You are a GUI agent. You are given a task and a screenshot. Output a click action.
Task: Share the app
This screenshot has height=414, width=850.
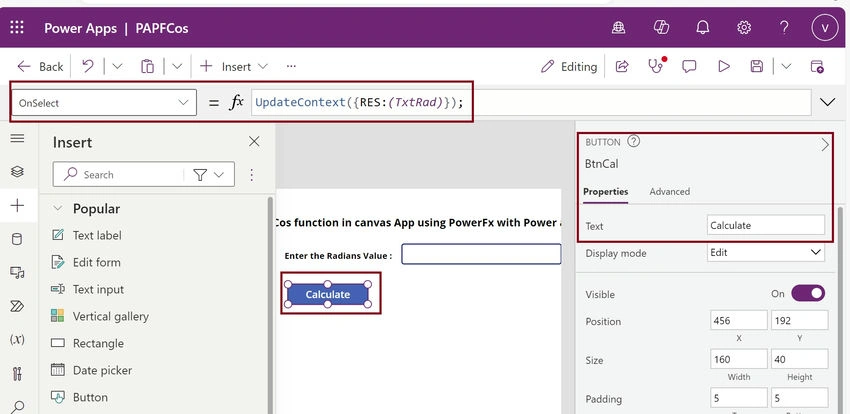(622, 66)
